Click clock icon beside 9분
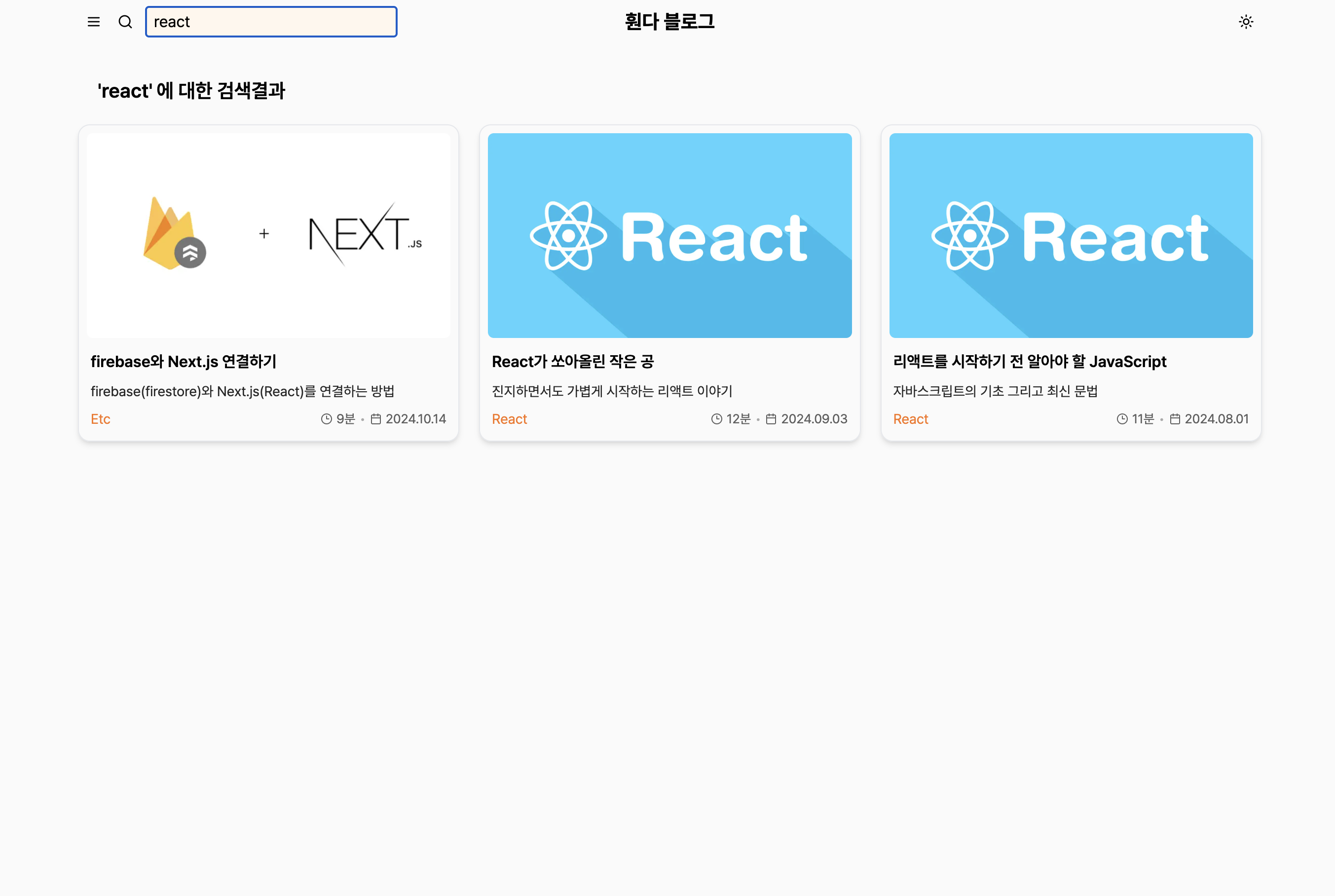Image resolution: width=1335 pixels, height=896 pixels. pos(326,419)
